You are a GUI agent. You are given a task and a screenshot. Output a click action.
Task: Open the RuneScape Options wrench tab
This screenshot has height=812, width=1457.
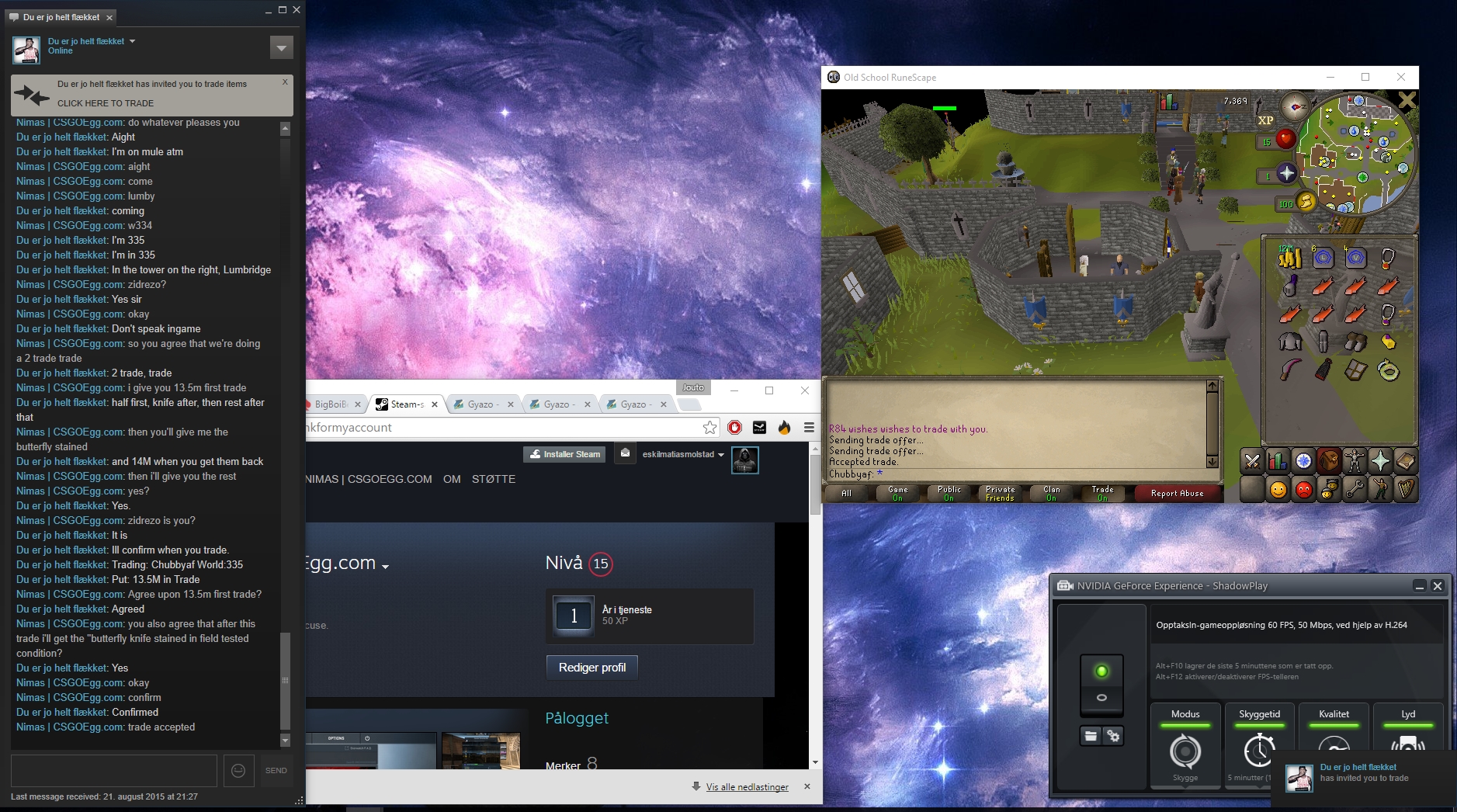click(x=1355, y=489)
